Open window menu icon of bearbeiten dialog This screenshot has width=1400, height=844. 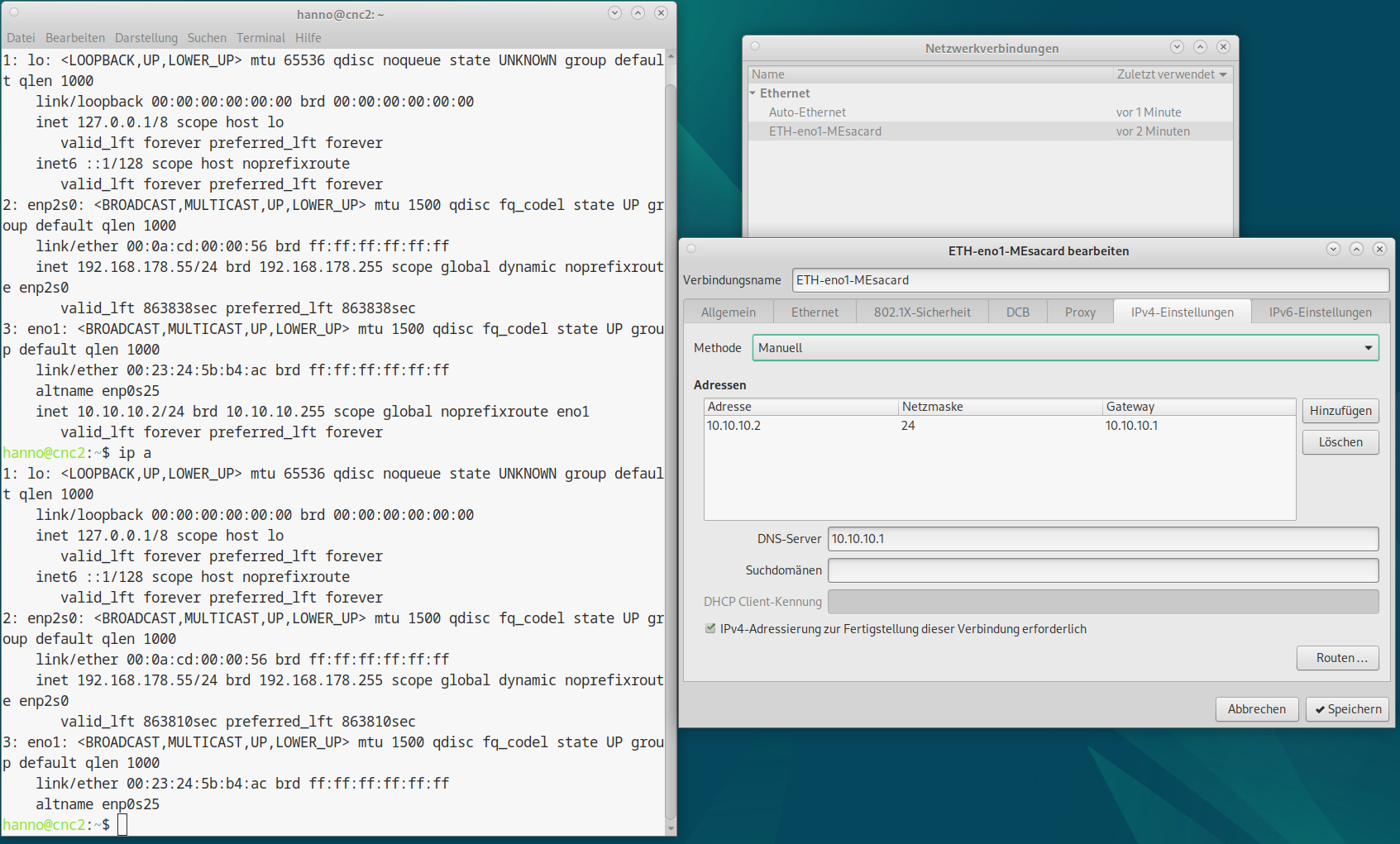coord(691,248)
